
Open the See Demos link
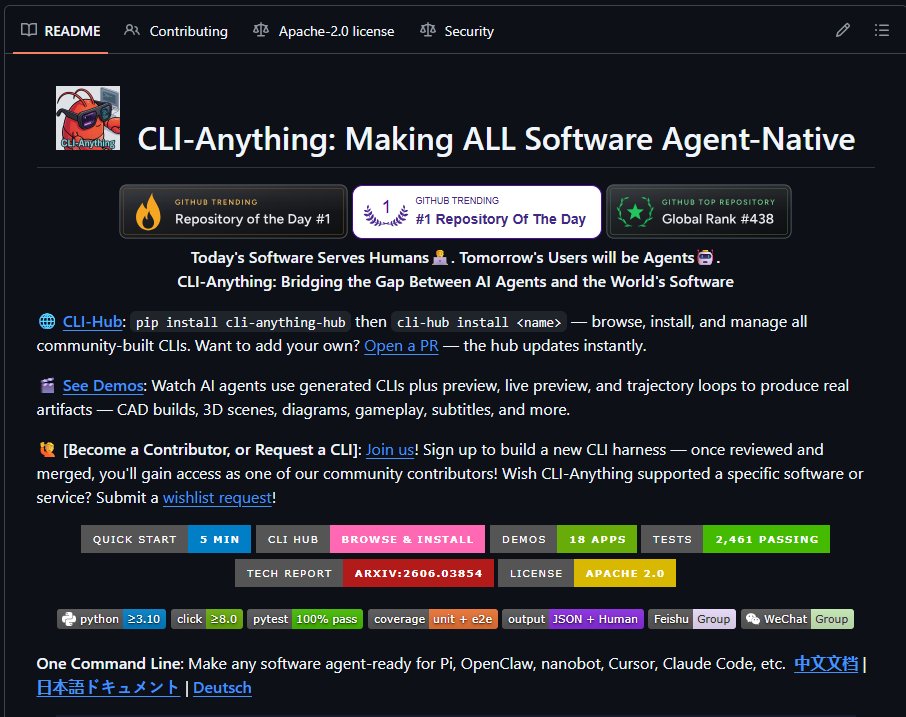[x=103, y=386]
